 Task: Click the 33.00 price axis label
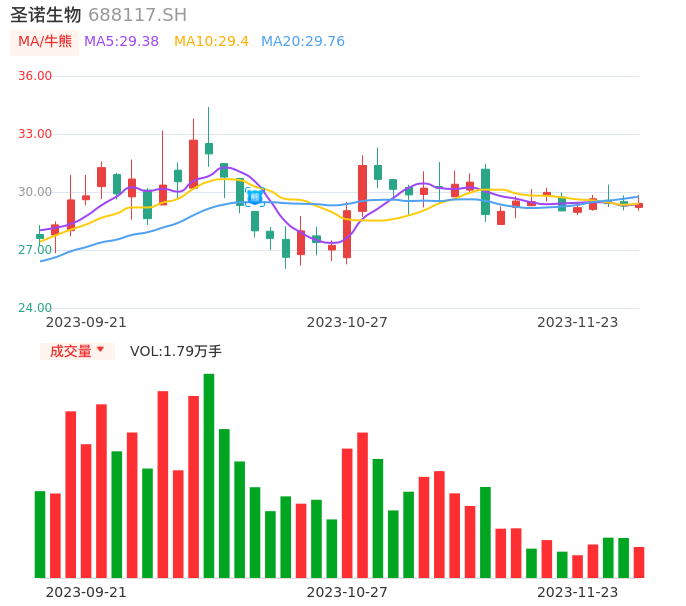(35, 134)
